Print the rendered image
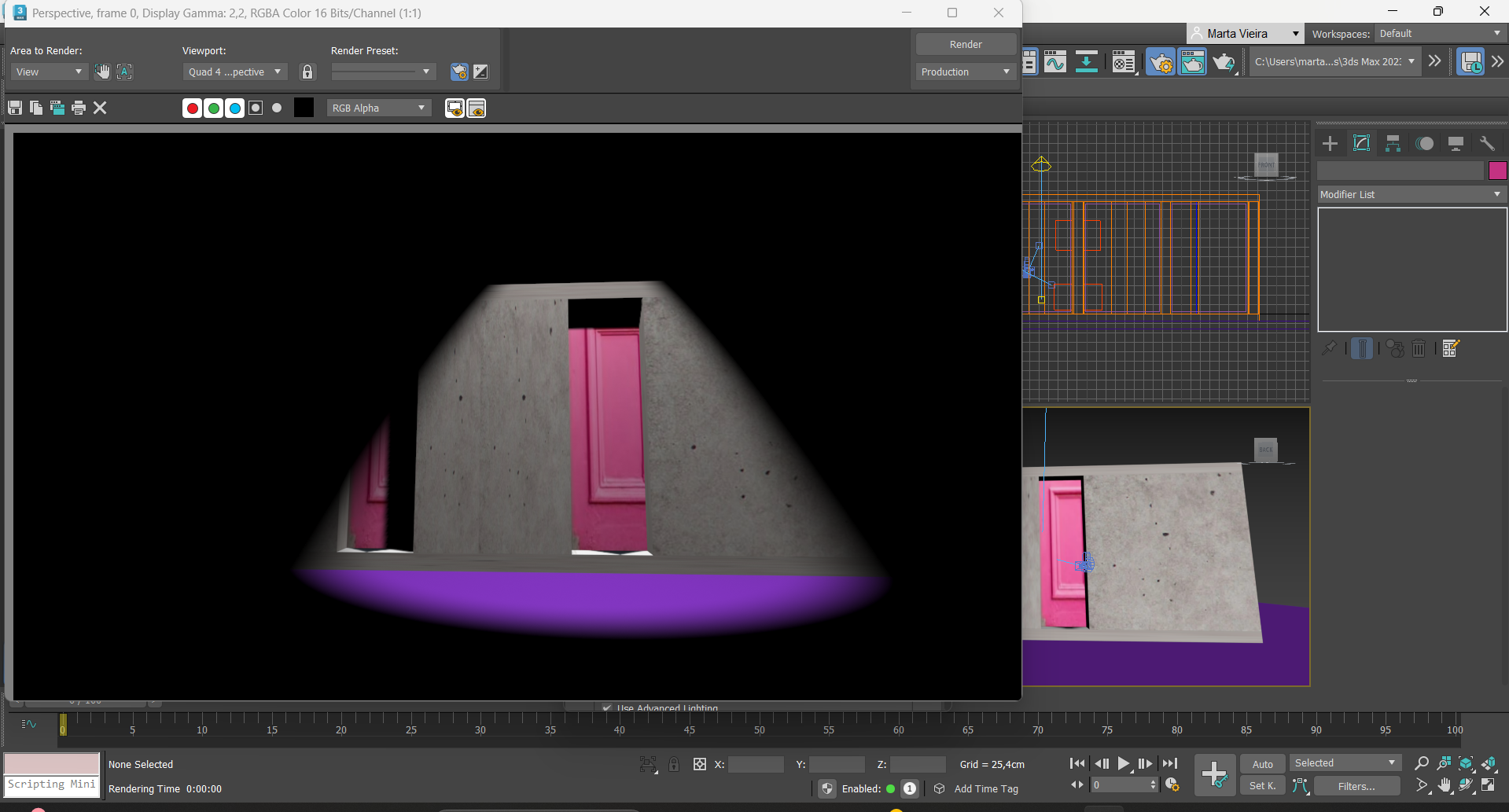Image resolution: width=1509 pixels, height=812 pixels. (x=79, y=108)
